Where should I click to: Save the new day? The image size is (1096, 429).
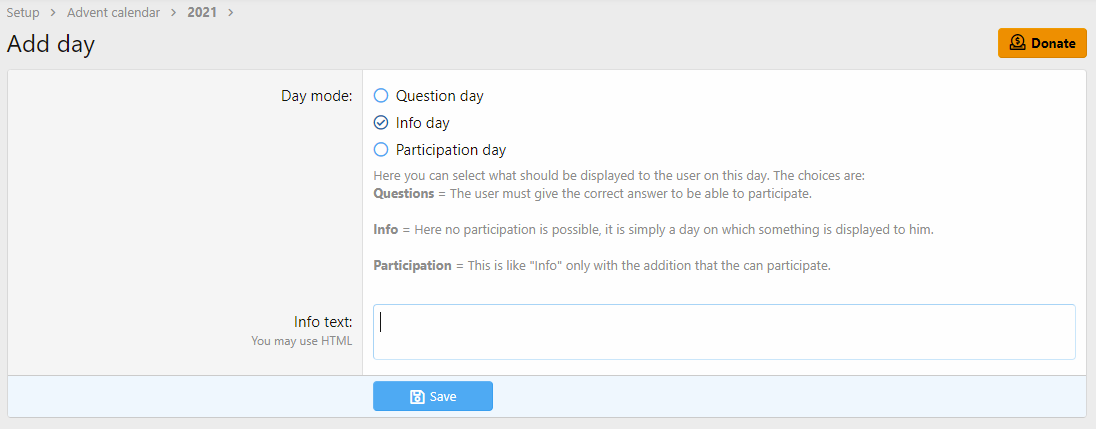(x=433, y=397)
